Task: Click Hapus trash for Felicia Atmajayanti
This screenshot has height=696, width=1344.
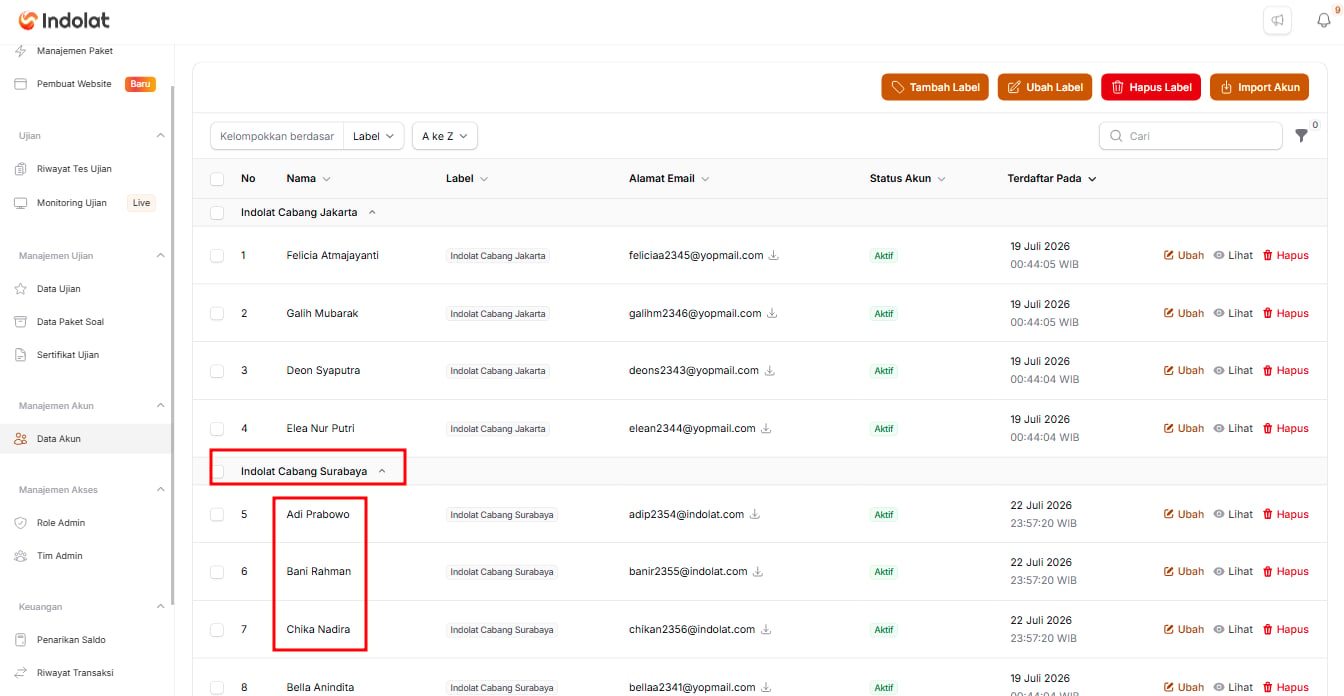Action: pyautogui.click(x=1285, y=255)
